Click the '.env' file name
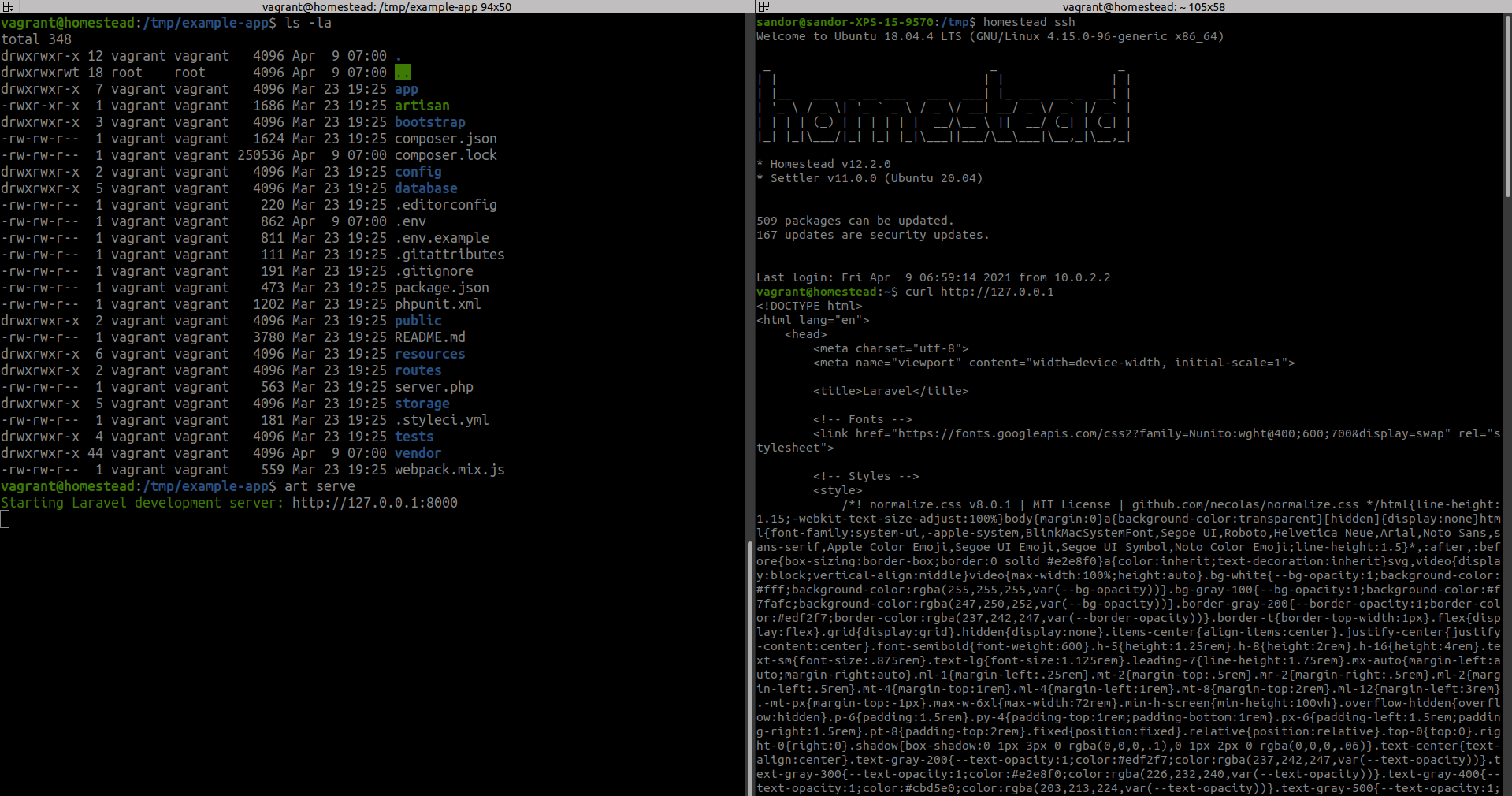Viewport: 1512px width, 796px height. [x=411, y=221]
